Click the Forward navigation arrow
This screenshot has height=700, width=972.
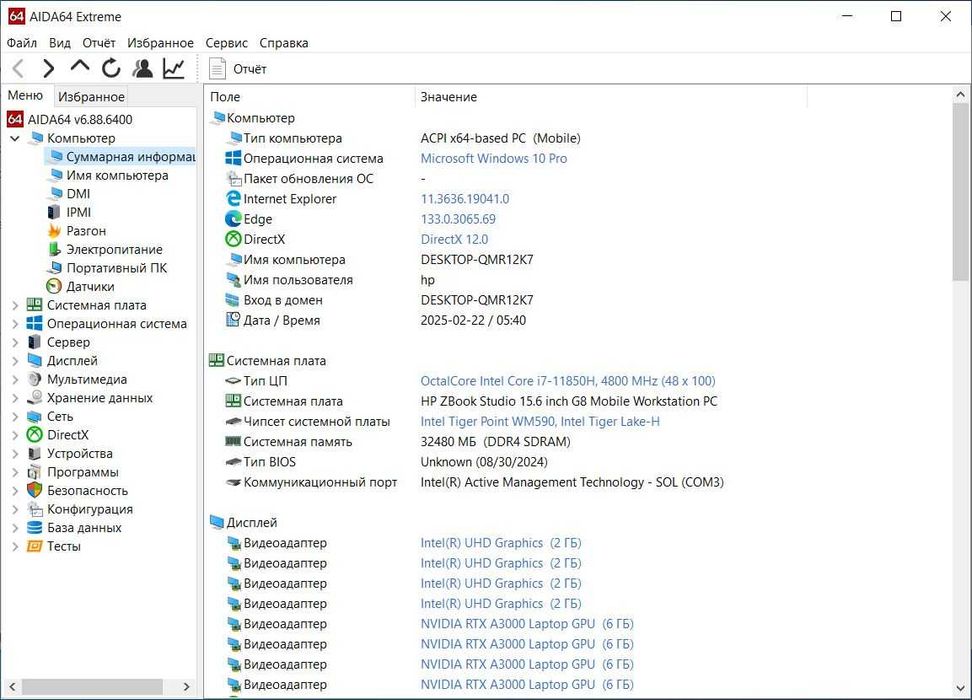pos(48,68)
